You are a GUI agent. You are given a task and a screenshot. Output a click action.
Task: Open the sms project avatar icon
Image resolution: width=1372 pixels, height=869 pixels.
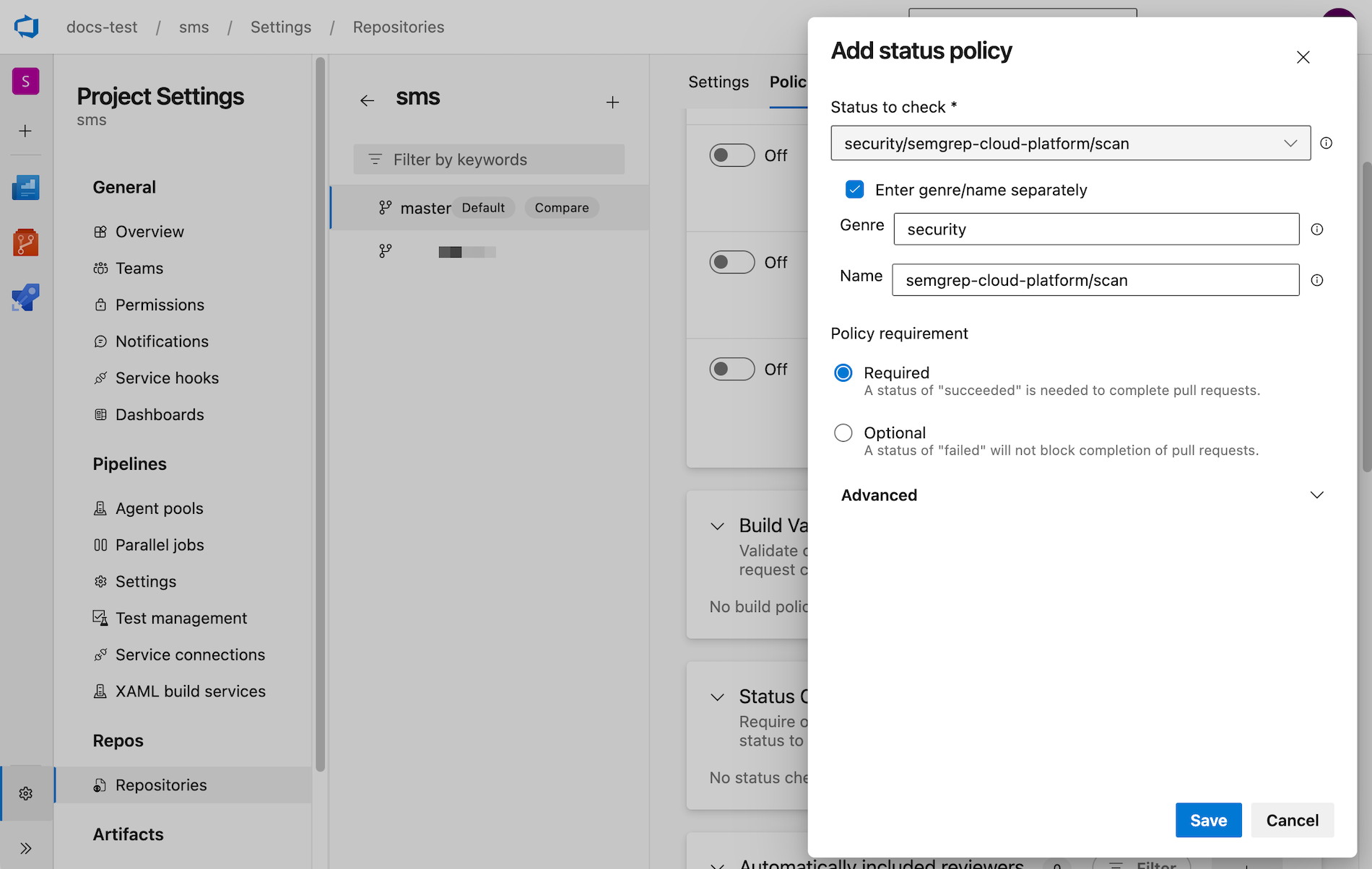[x=26, y=81]
